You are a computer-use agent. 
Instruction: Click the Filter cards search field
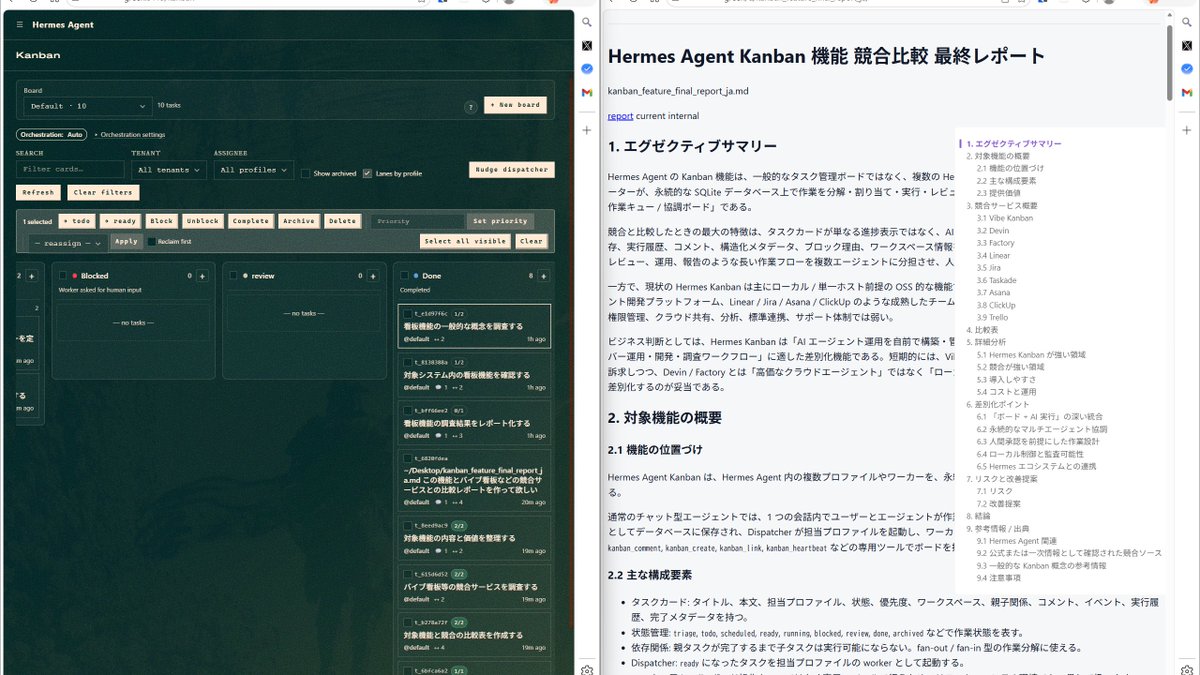(x=70, y=170)
